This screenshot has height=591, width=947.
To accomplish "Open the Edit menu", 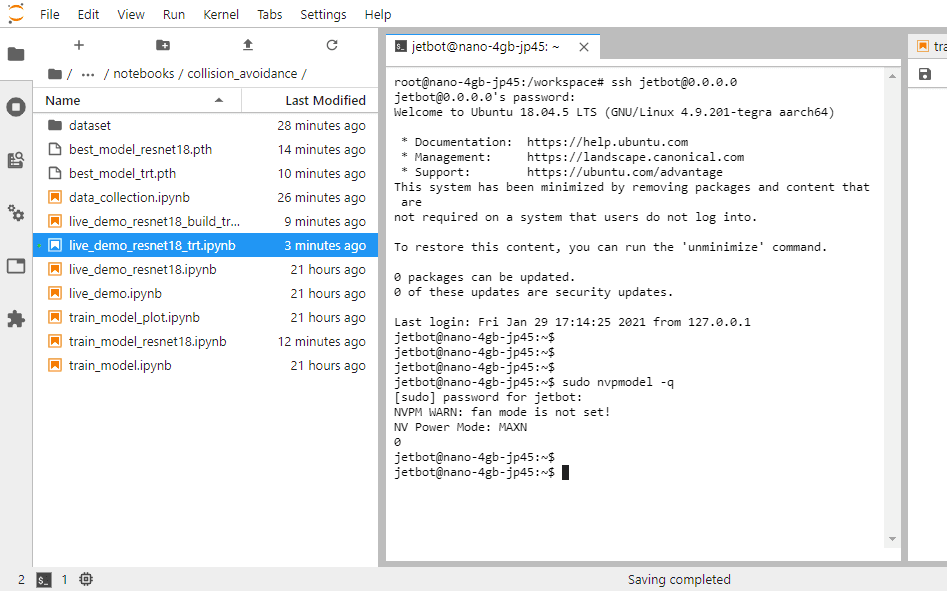I will coord(88,14).
